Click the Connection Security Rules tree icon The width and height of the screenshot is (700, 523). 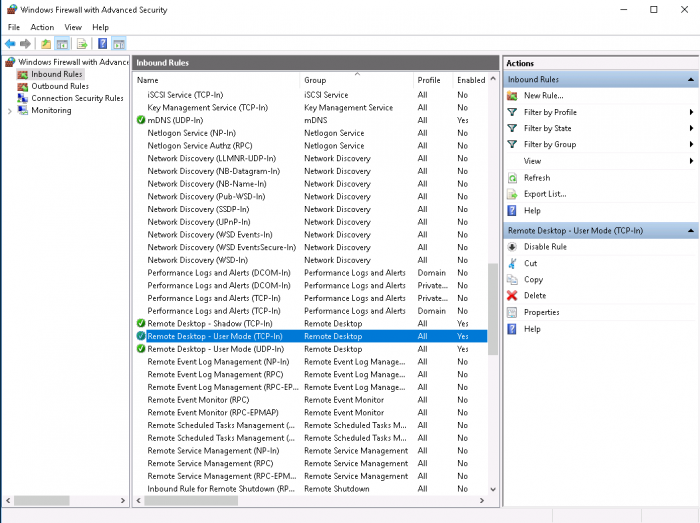(23, 98)
